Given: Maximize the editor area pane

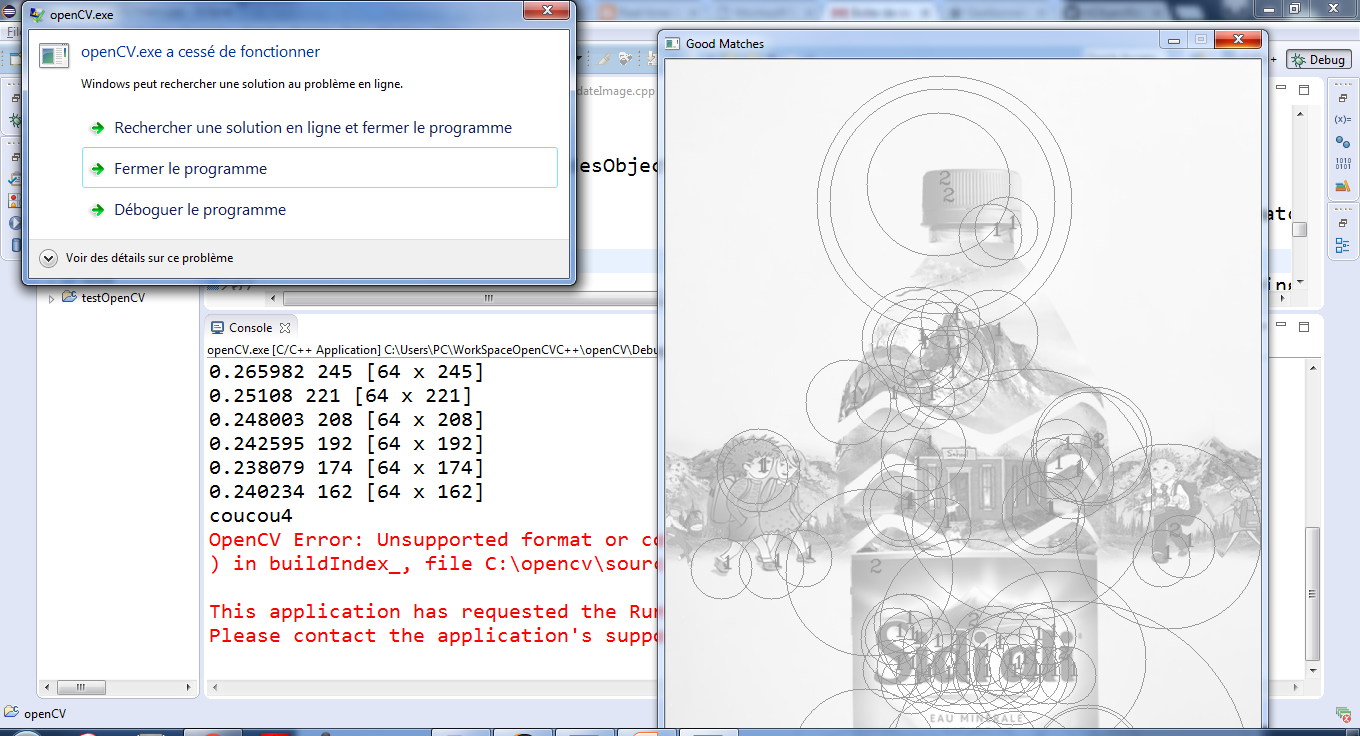Looking at the screenshot, I should click(1303, 89).
